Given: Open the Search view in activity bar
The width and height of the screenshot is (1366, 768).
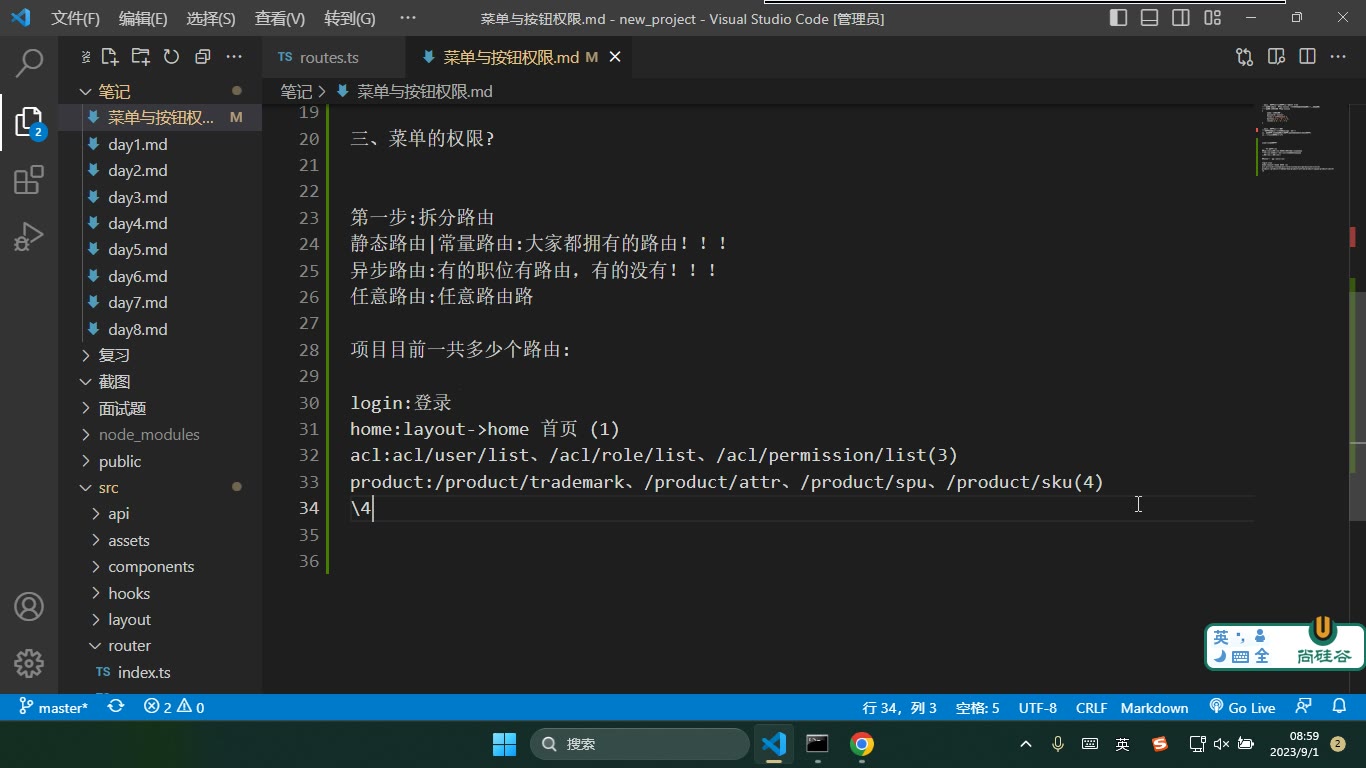Looking at the screenshot, I should (x=29, y=63).
